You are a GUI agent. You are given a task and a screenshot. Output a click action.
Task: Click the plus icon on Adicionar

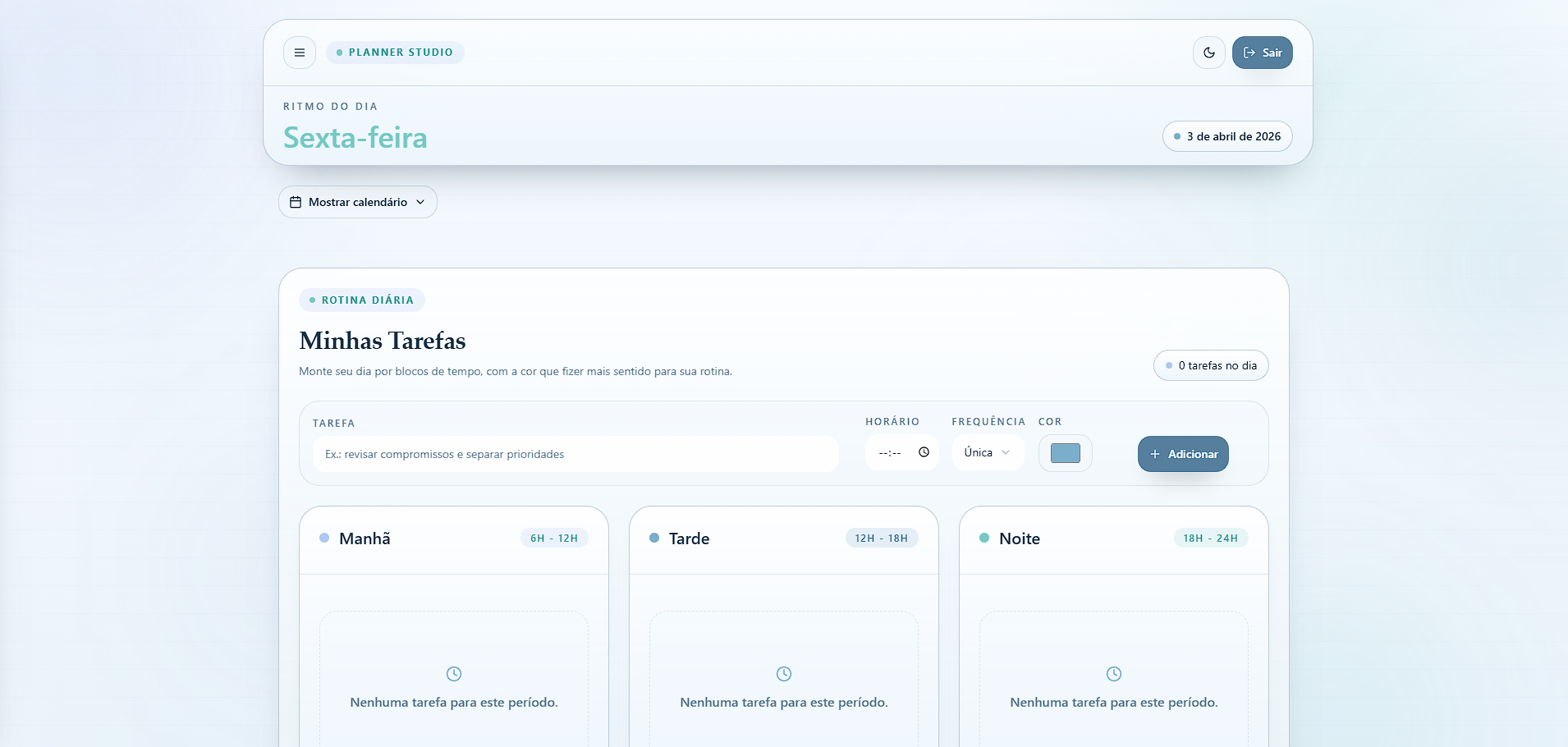[x=1155, y=454]
